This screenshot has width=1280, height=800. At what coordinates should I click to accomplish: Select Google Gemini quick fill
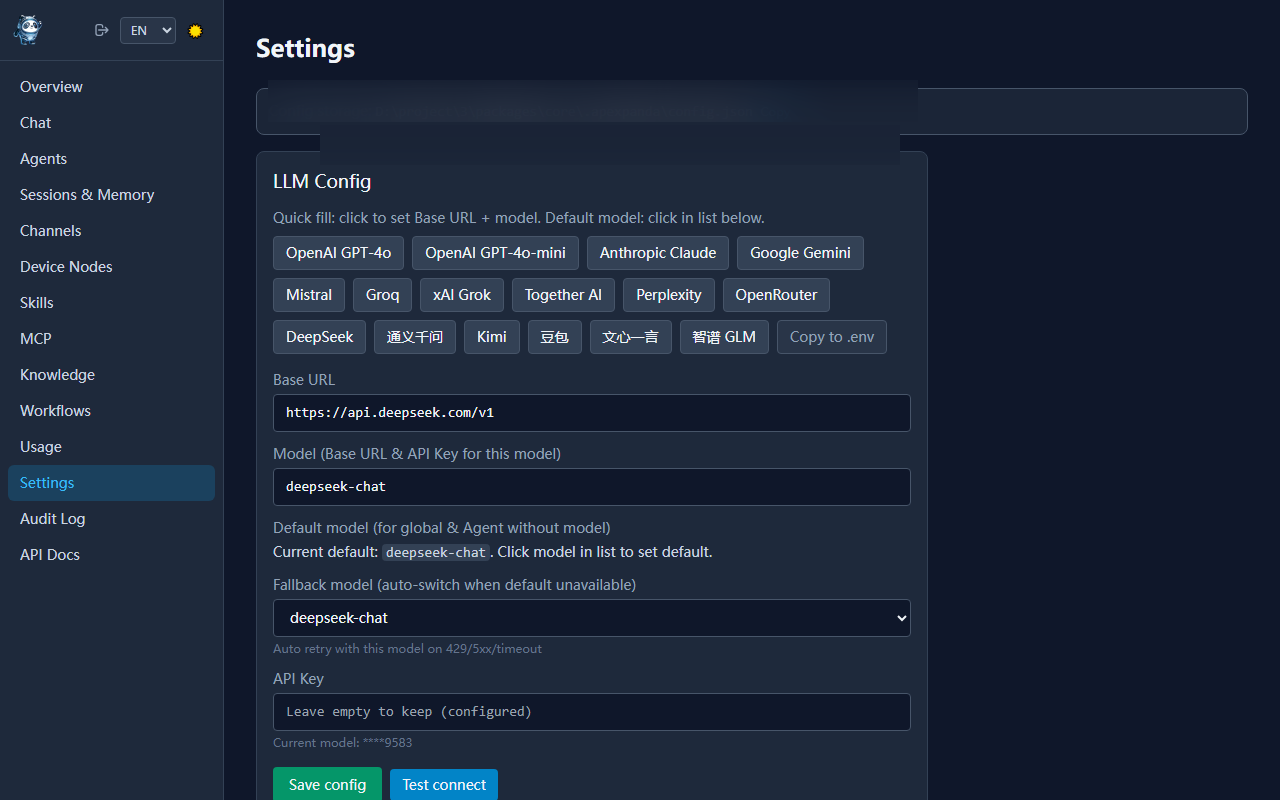click(800, 253)
